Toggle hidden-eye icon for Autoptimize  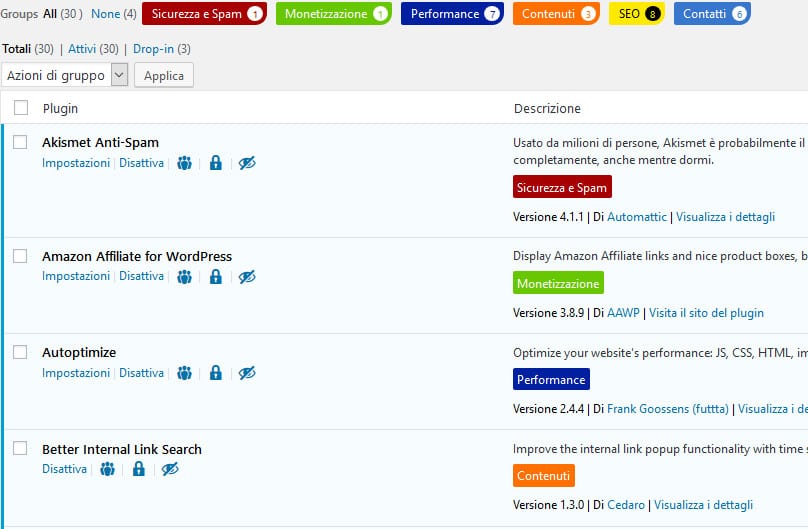[x=247, y=373]
